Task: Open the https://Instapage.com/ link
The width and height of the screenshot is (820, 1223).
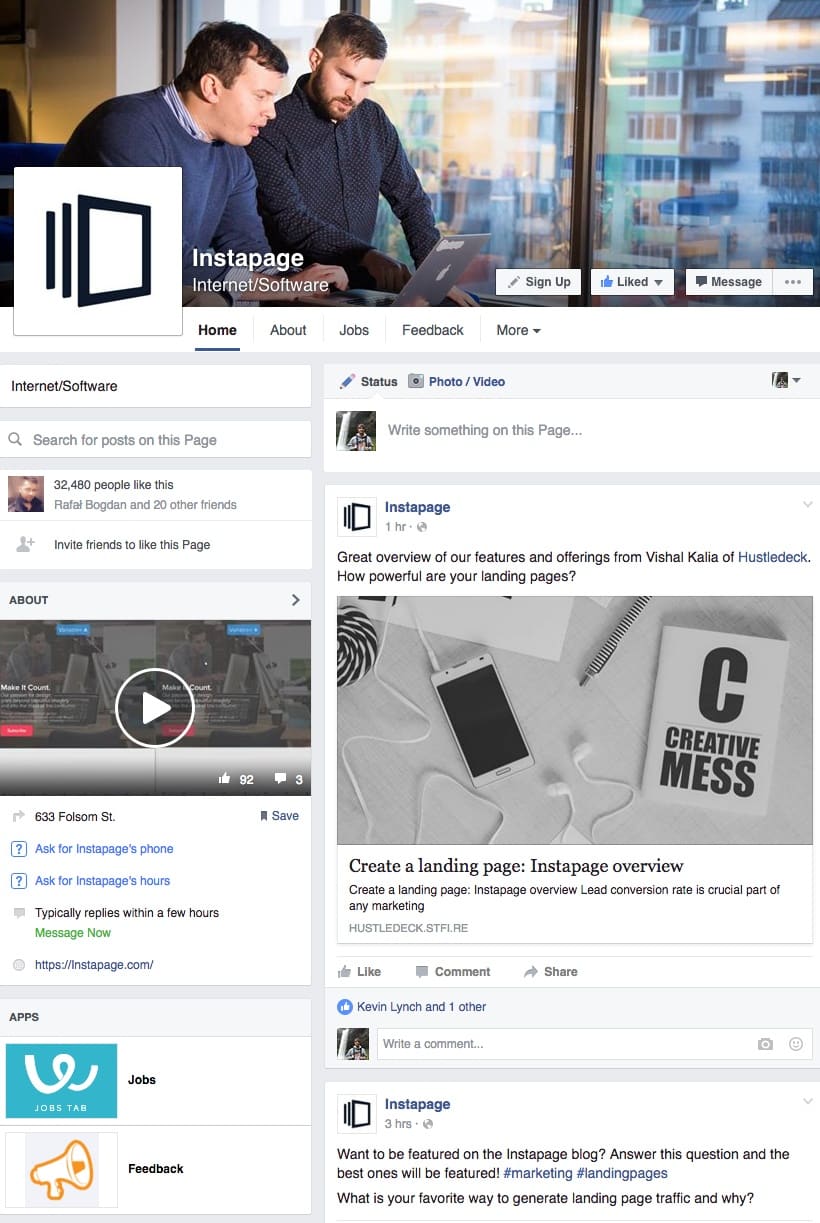Action: click(94, 965)
